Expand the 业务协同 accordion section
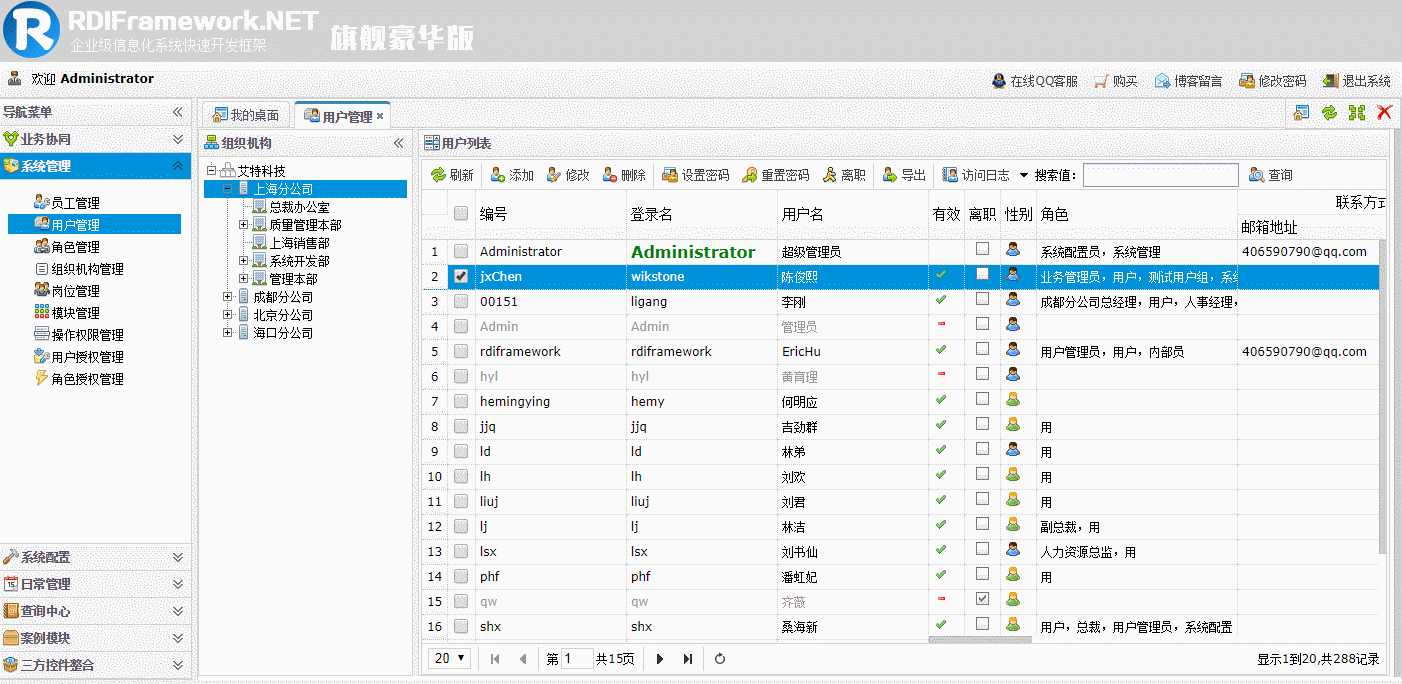Screen dimensions: 1402x684 pyautogui.click(x=95, y=139)
